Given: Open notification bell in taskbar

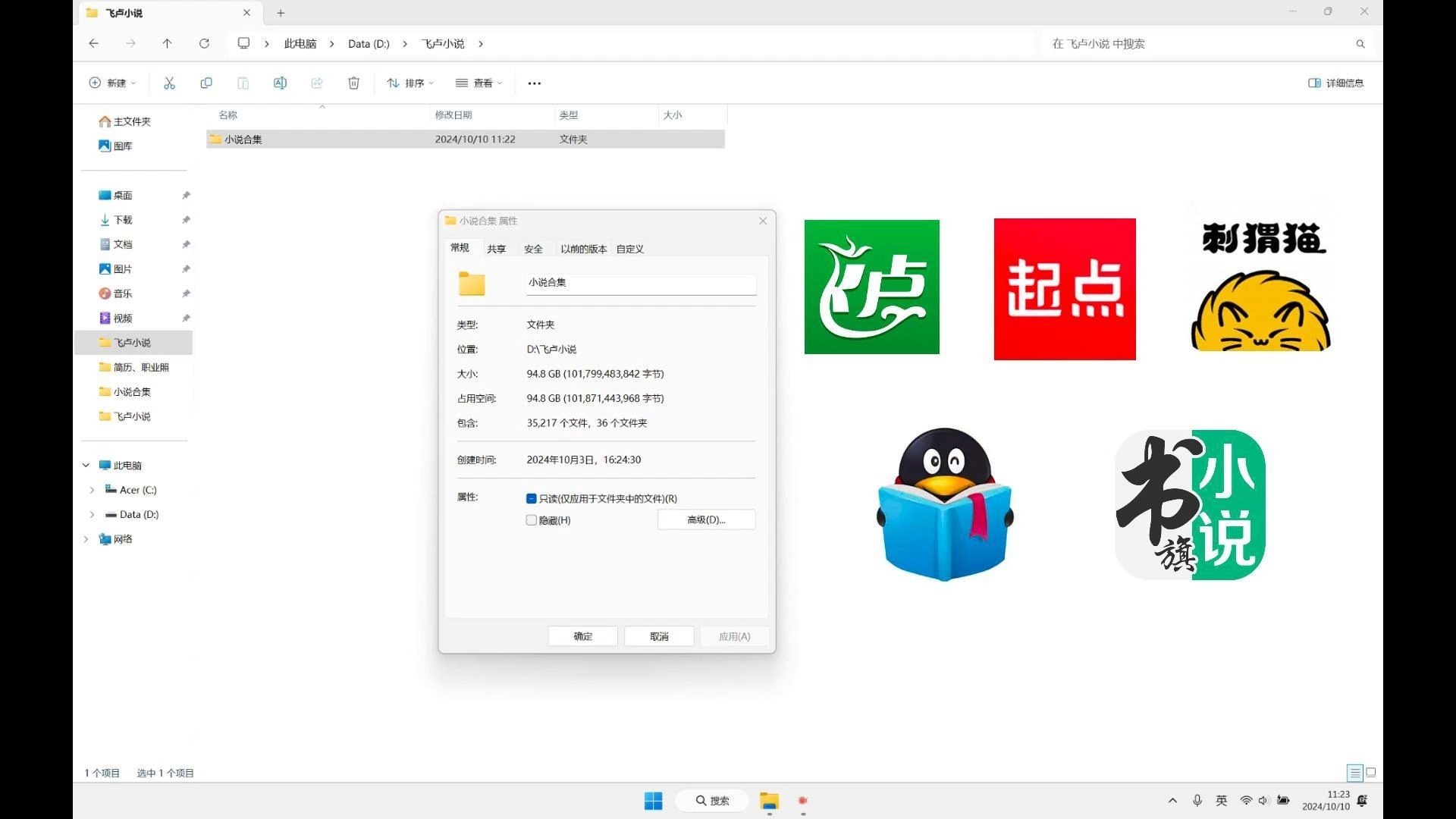Looking at the screenshot, I should (1362, 801).
